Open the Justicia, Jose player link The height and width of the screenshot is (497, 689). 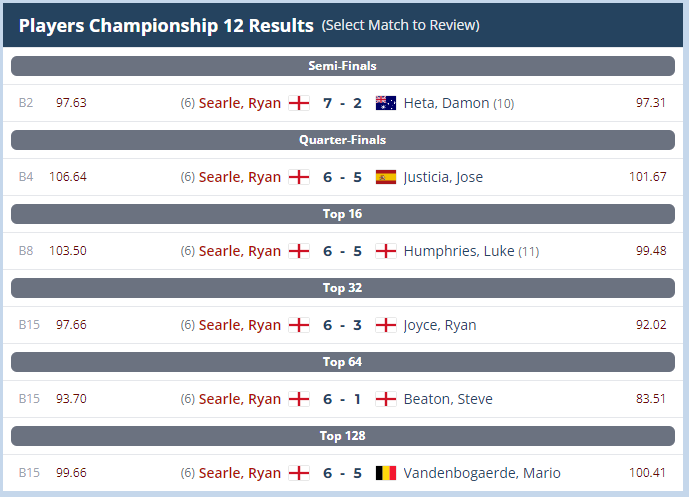click(x=443, y=177)
